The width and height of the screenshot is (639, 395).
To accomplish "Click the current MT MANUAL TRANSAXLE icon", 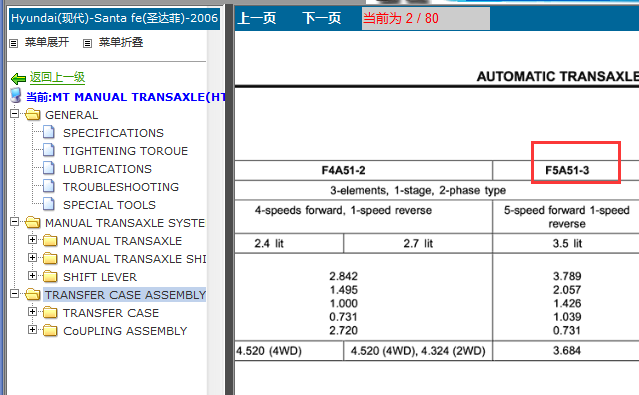I will (16, 96).
